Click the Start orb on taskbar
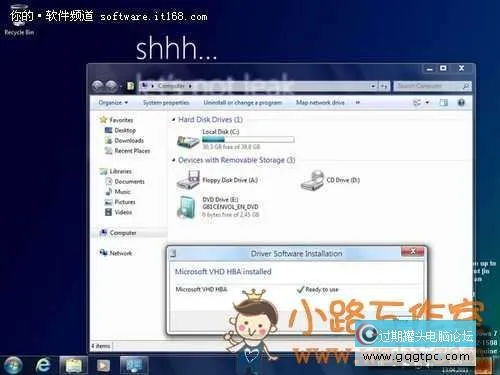Screen dimensions: 500x375 (13, 365)
